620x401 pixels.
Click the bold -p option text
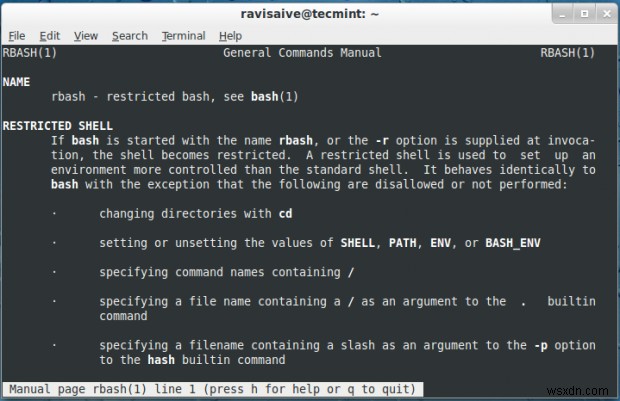pos(541,345)
